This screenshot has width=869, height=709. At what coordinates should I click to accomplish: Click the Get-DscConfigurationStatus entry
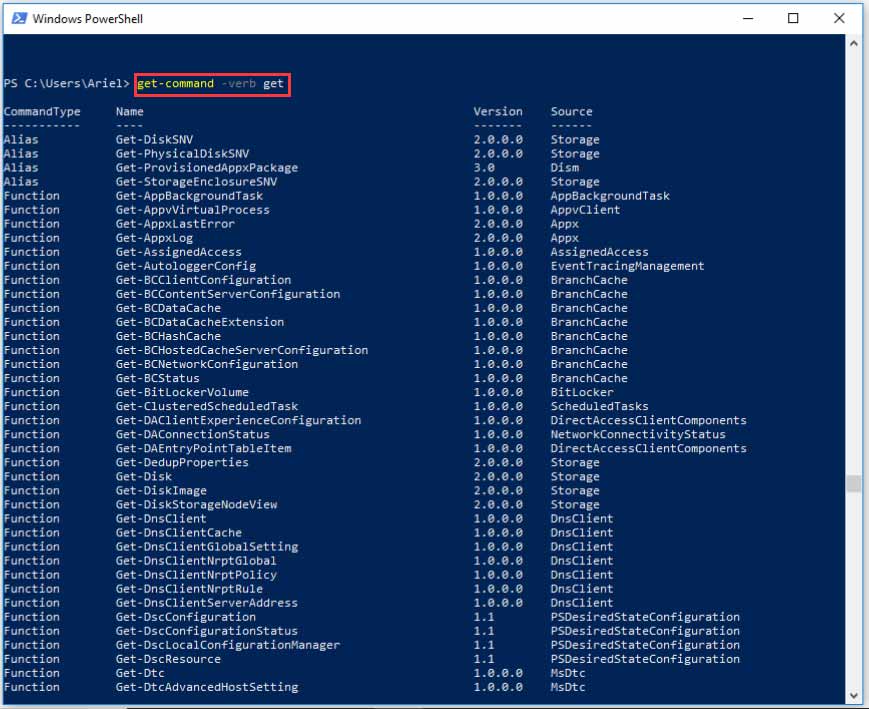[x=207, y=631]
